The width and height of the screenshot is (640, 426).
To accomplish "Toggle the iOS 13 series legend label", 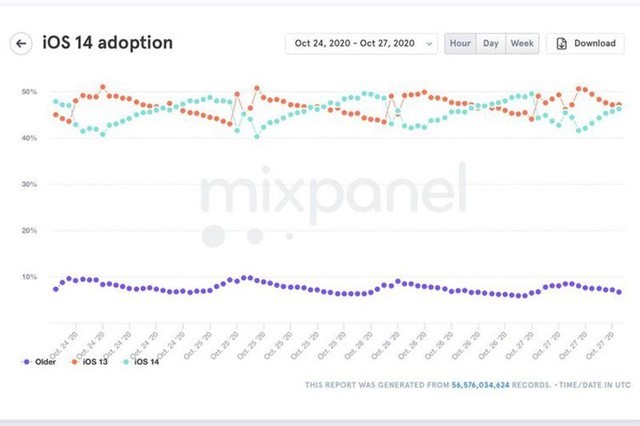I will pyautogui.click(x=95, y=362).
